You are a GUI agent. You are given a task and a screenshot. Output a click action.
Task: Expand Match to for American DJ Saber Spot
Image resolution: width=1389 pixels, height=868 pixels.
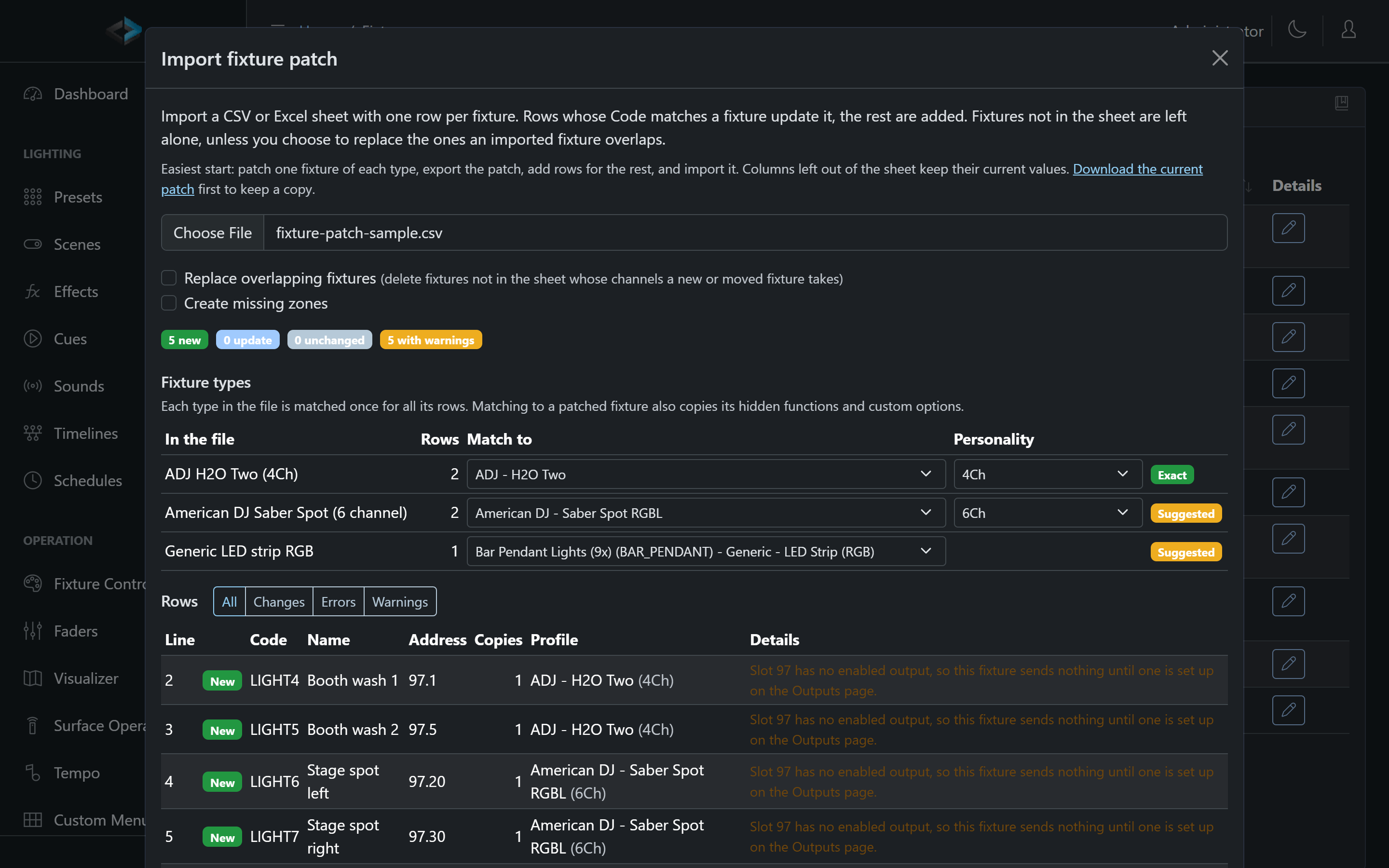point(706,513)
